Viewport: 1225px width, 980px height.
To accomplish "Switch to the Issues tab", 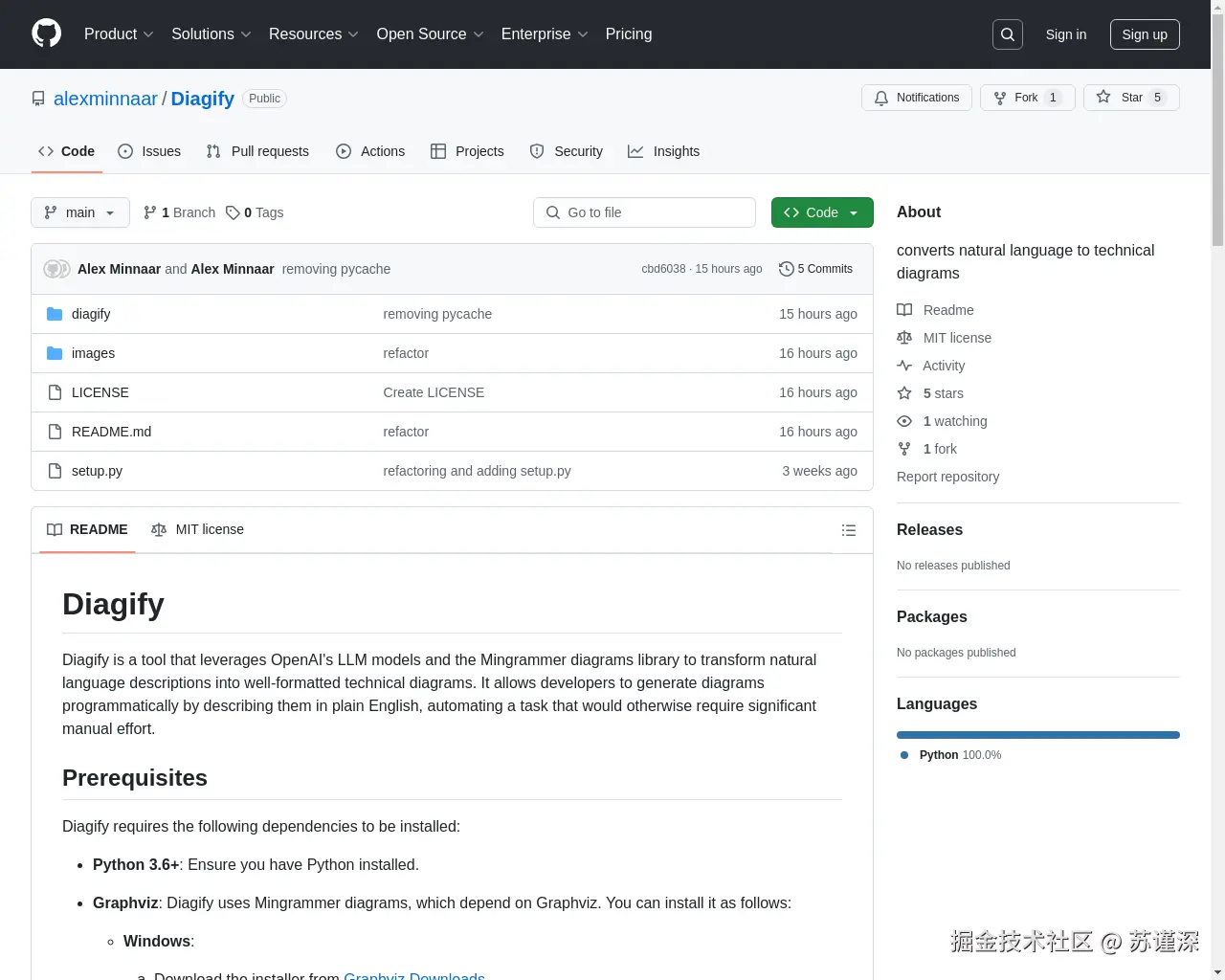I will click(x=149, y=151).
